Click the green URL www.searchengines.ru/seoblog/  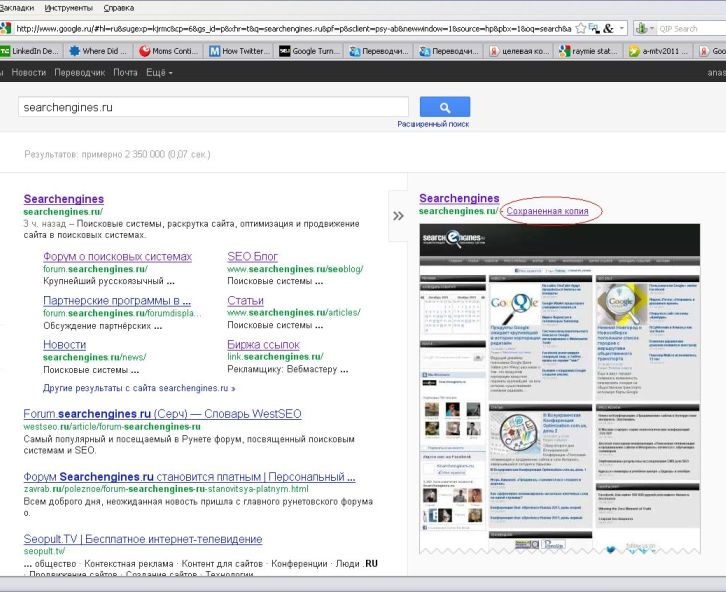295,269
